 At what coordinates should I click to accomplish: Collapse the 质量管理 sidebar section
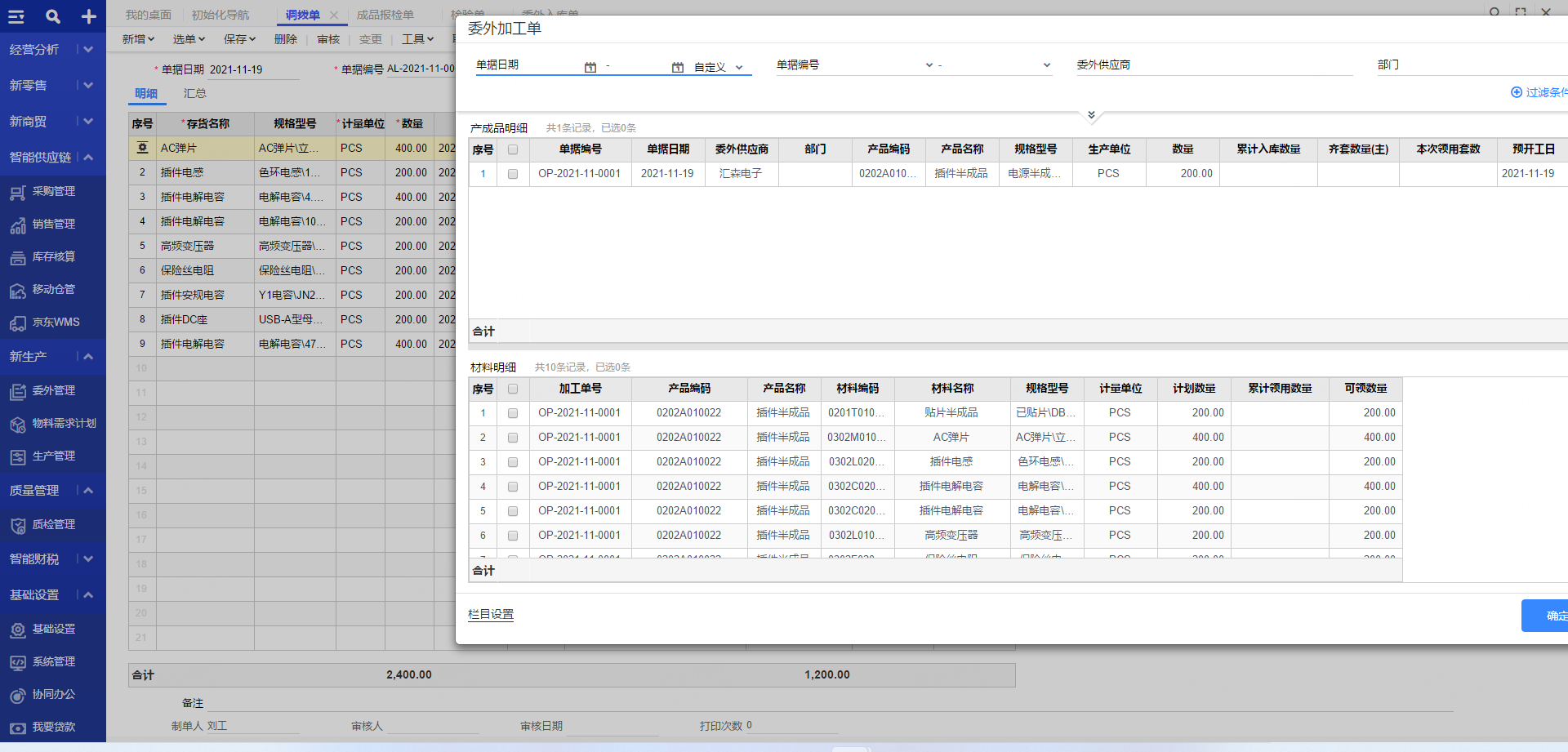click(88, 490)
